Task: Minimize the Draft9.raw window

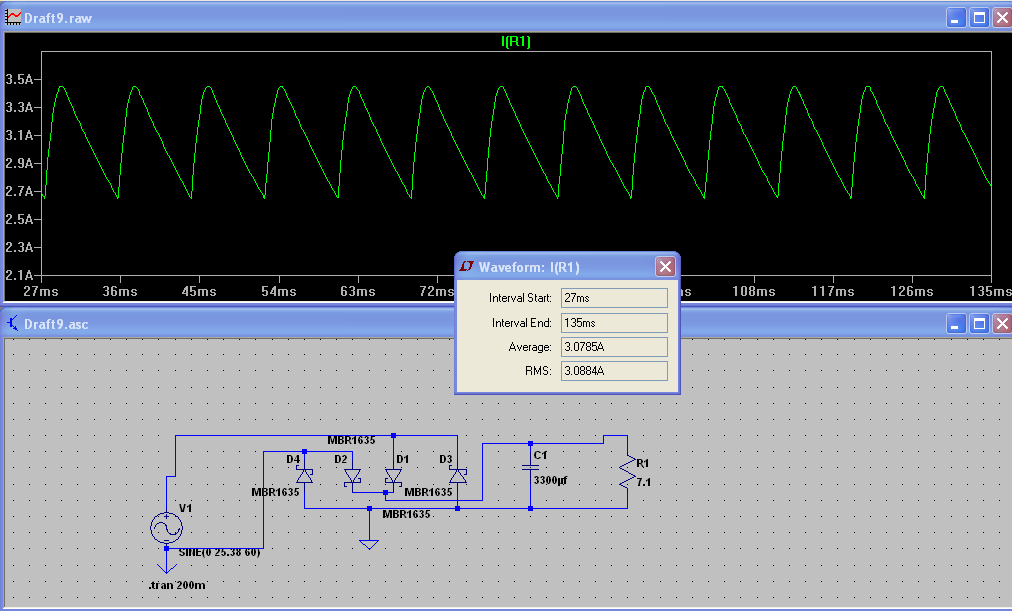Action: pyautogui.click(x=956, y=18)
